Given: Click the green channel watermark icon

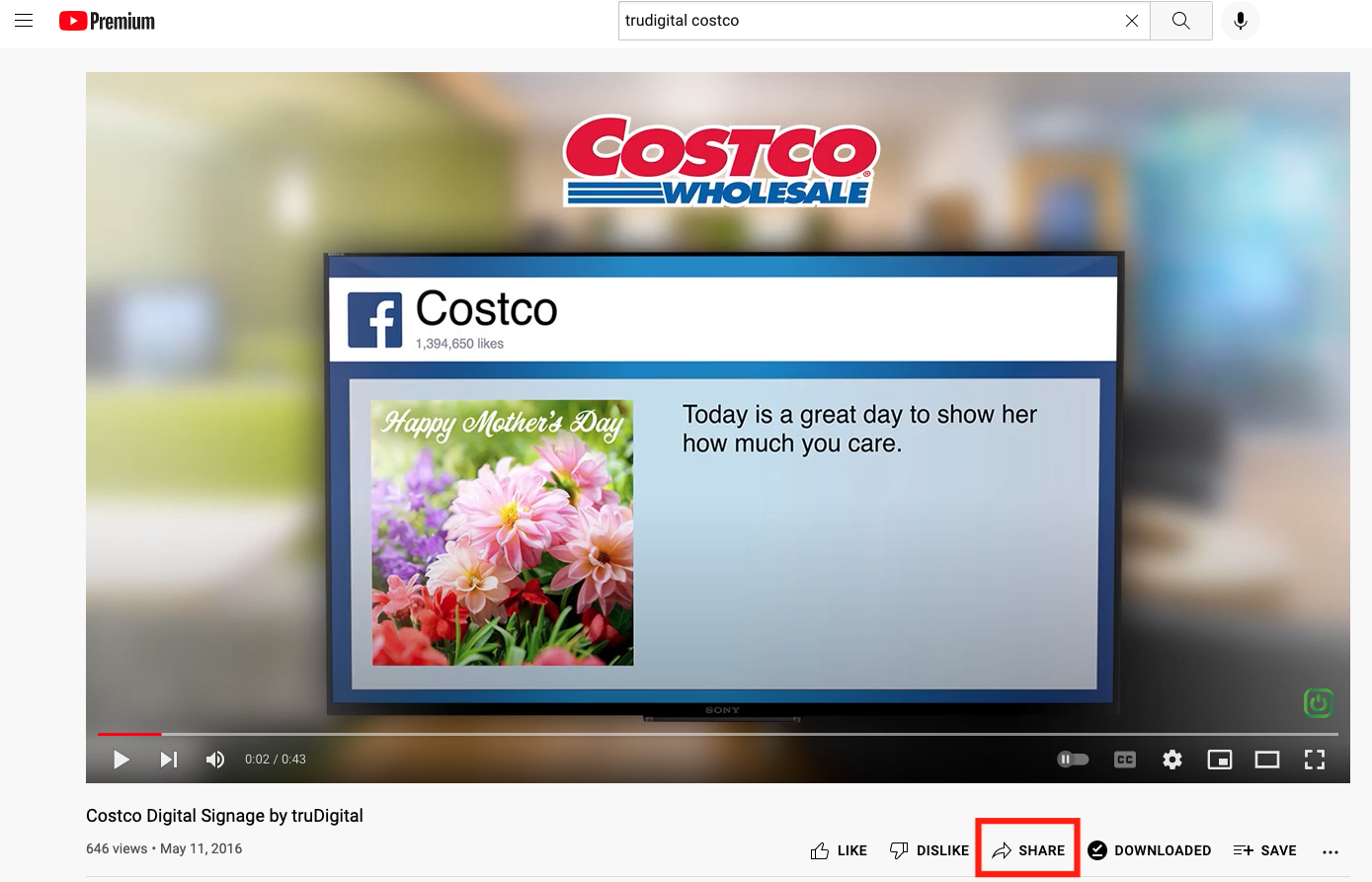Looking at the screenshot, I should coord(1319,702).
